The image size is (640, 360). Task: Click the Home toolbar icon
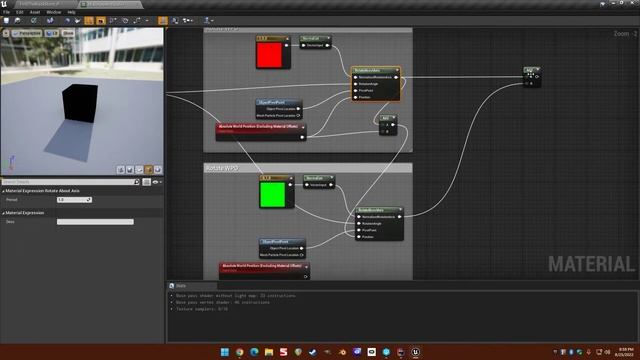67,20
